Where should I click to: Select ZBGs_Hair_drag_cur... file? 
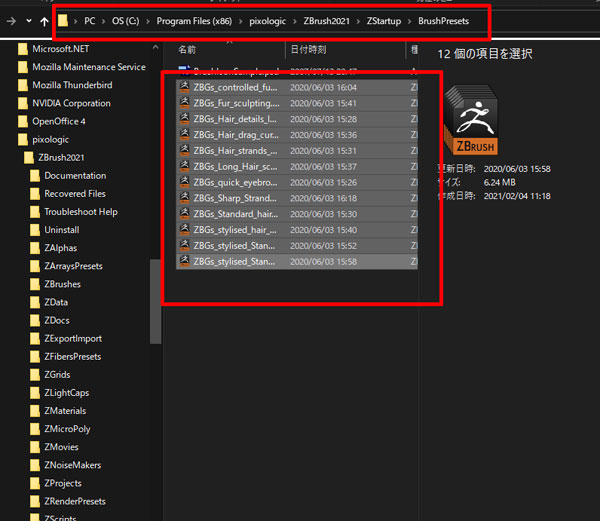297,135
